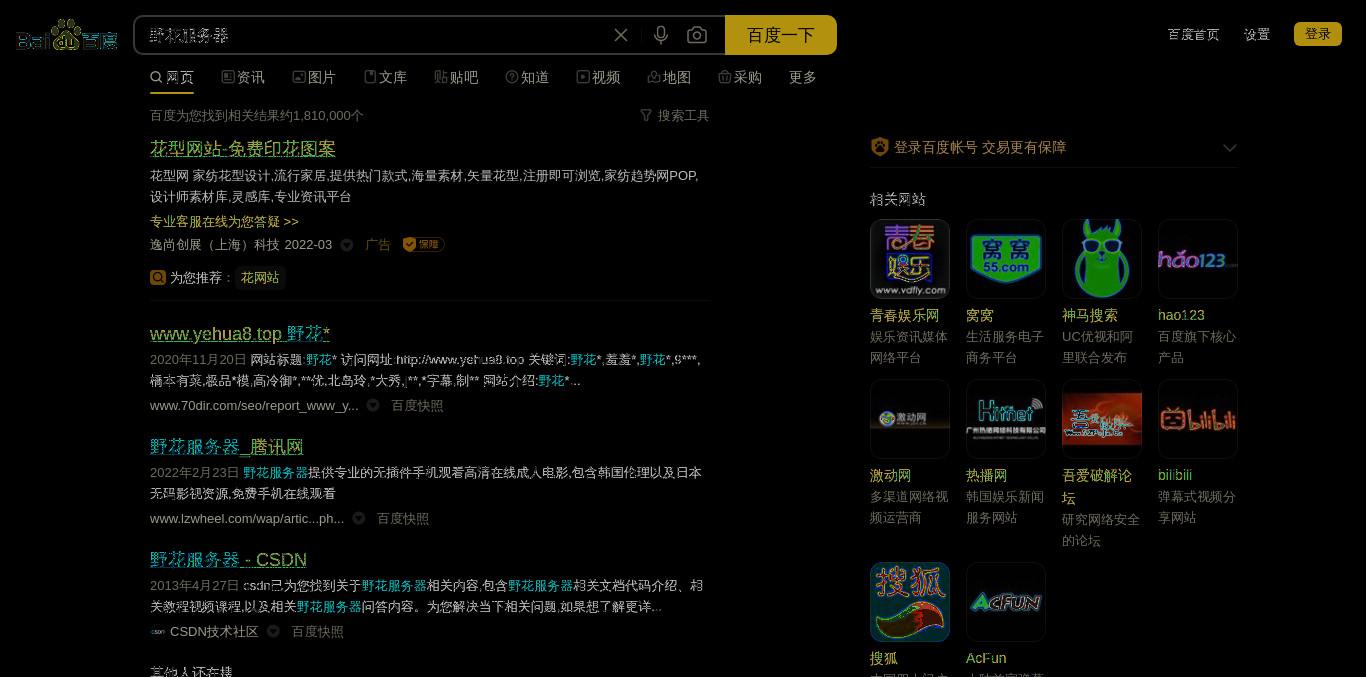
Task: Open 激动网 logo thumbnail
Action: (x=910, y=419)
